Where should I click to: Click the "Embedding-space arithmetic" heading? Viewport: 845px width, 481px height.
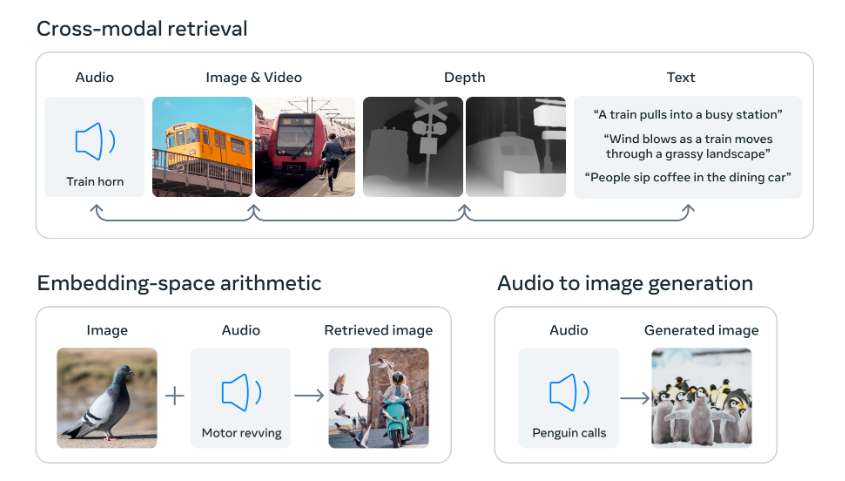click(179, 283)
